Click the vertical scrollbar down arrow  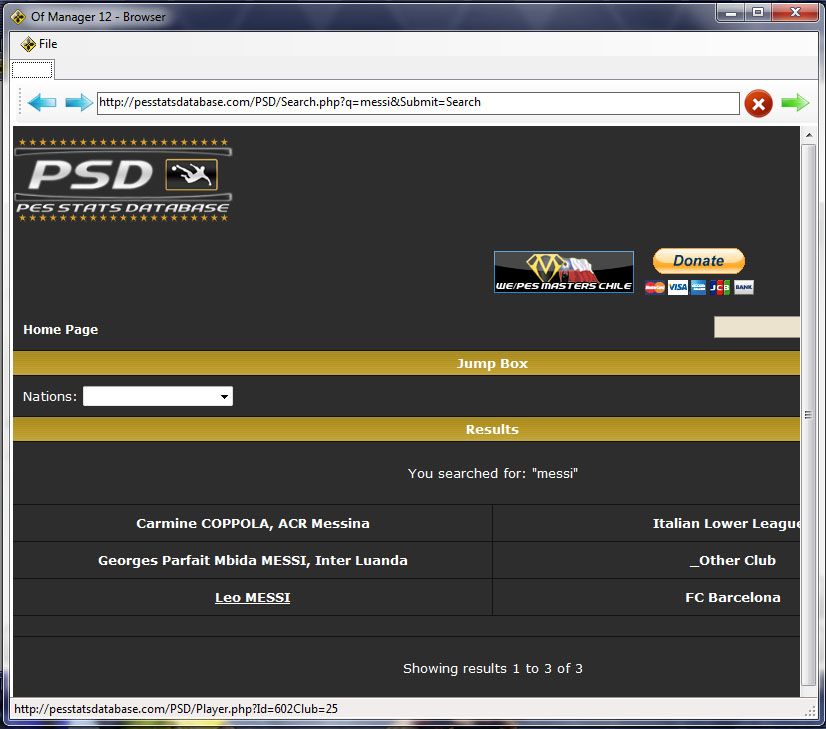[808, 690]
